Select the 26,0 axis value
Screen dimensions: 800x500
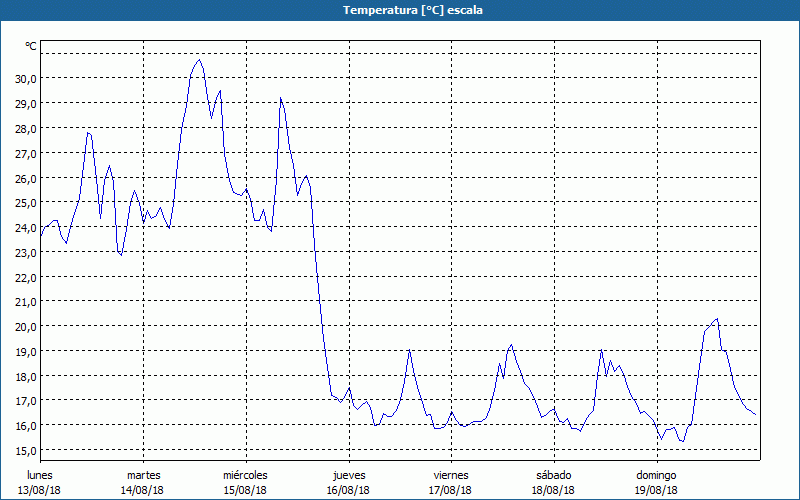click(x=26, y=179)
